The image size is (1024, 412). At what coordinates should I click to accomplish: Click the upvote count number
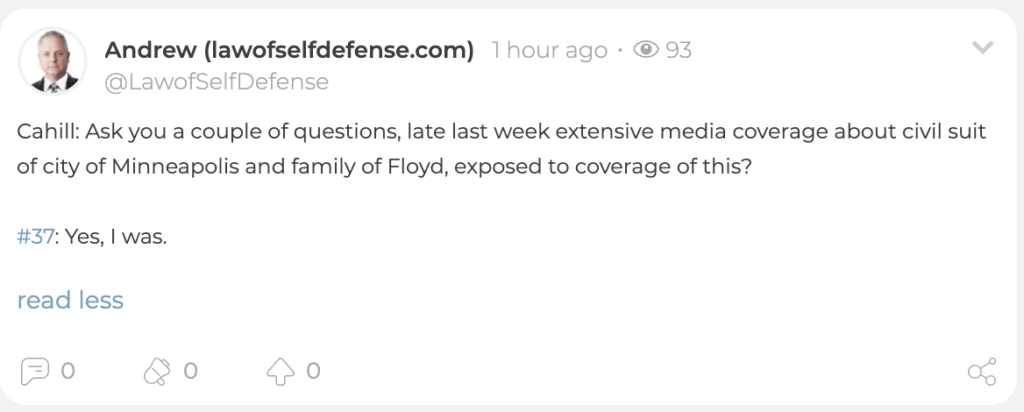pyautogui.click(x=313, y=372)
